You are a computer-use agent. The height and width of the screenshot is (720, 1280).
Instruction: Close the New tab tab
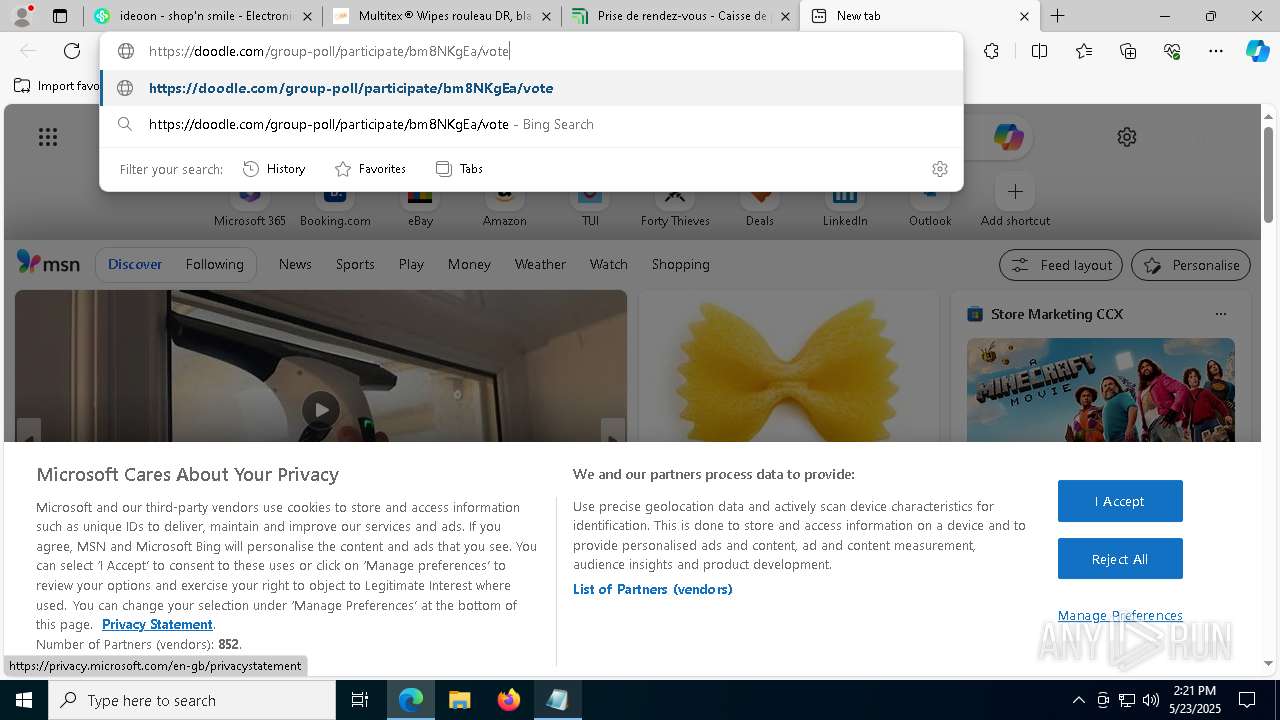[x=1024, y=16]
